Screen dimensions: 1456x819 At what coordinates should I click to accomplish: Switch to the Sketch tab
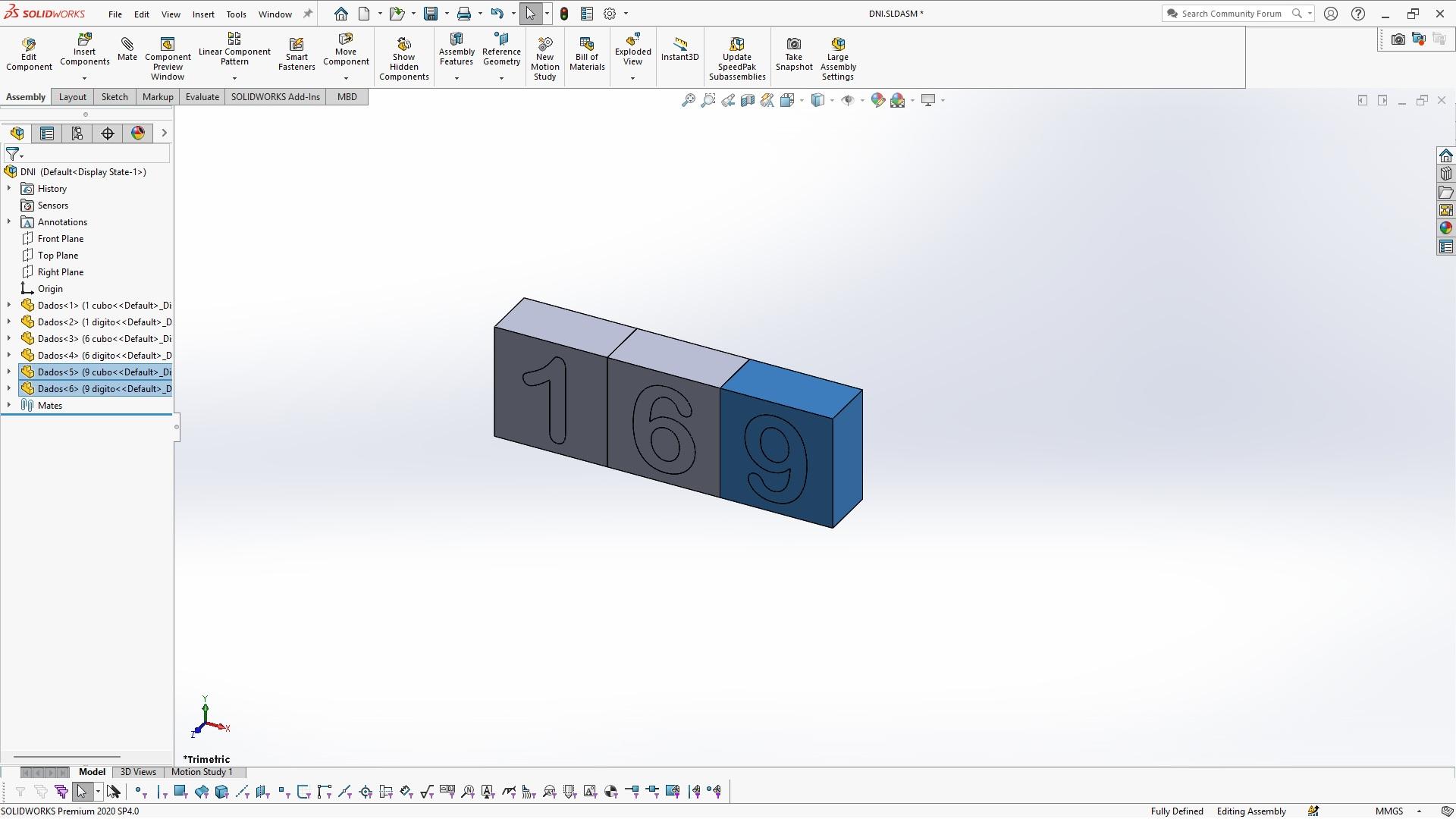point(115,97)
